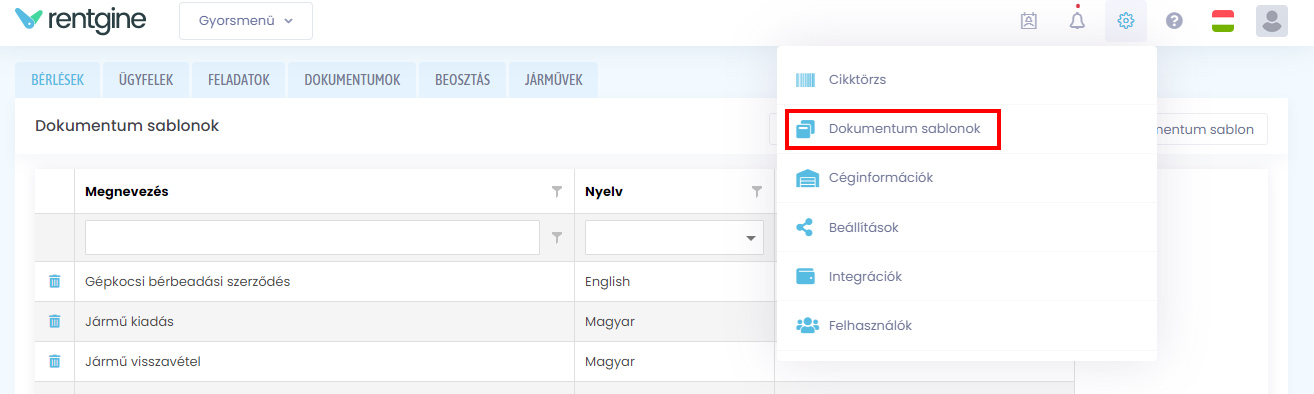Click the Integrációk wallet icon
This screenshot has width=1314, height=394.
[806, 276]
